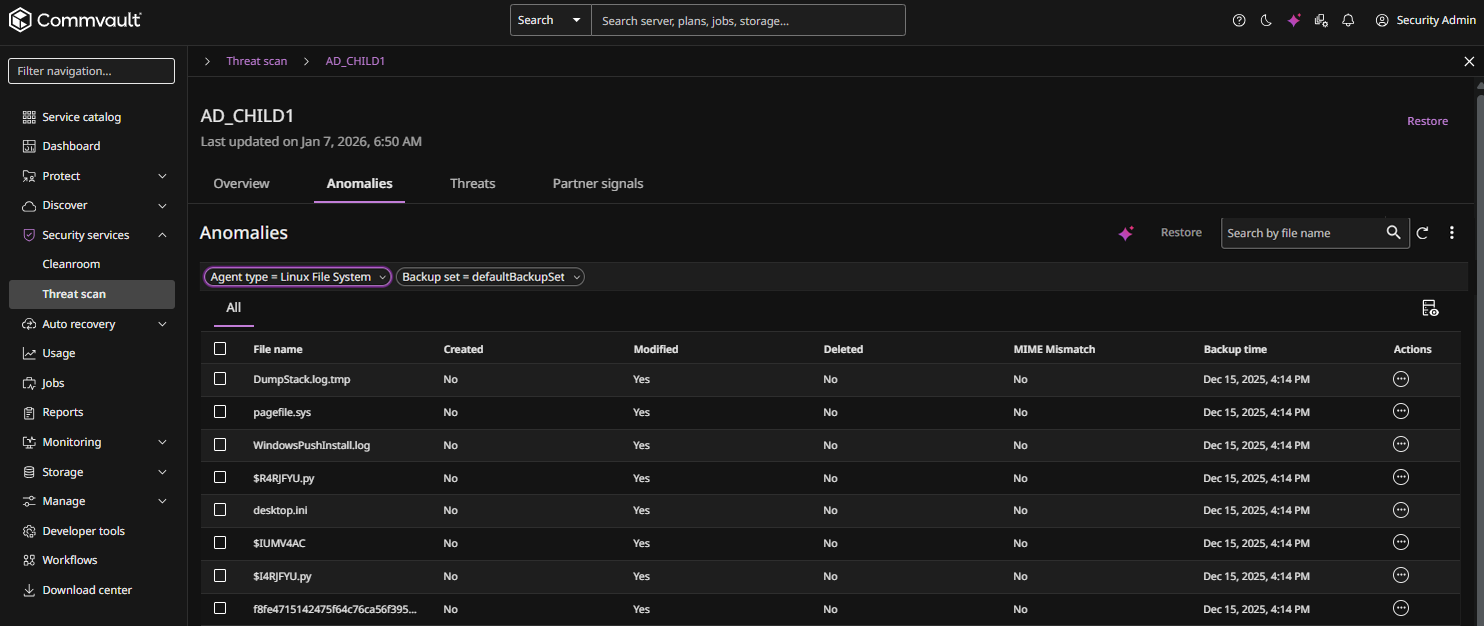Check the WindowsPushInstall.log row
1484x626 pixels.
point(220,445)
